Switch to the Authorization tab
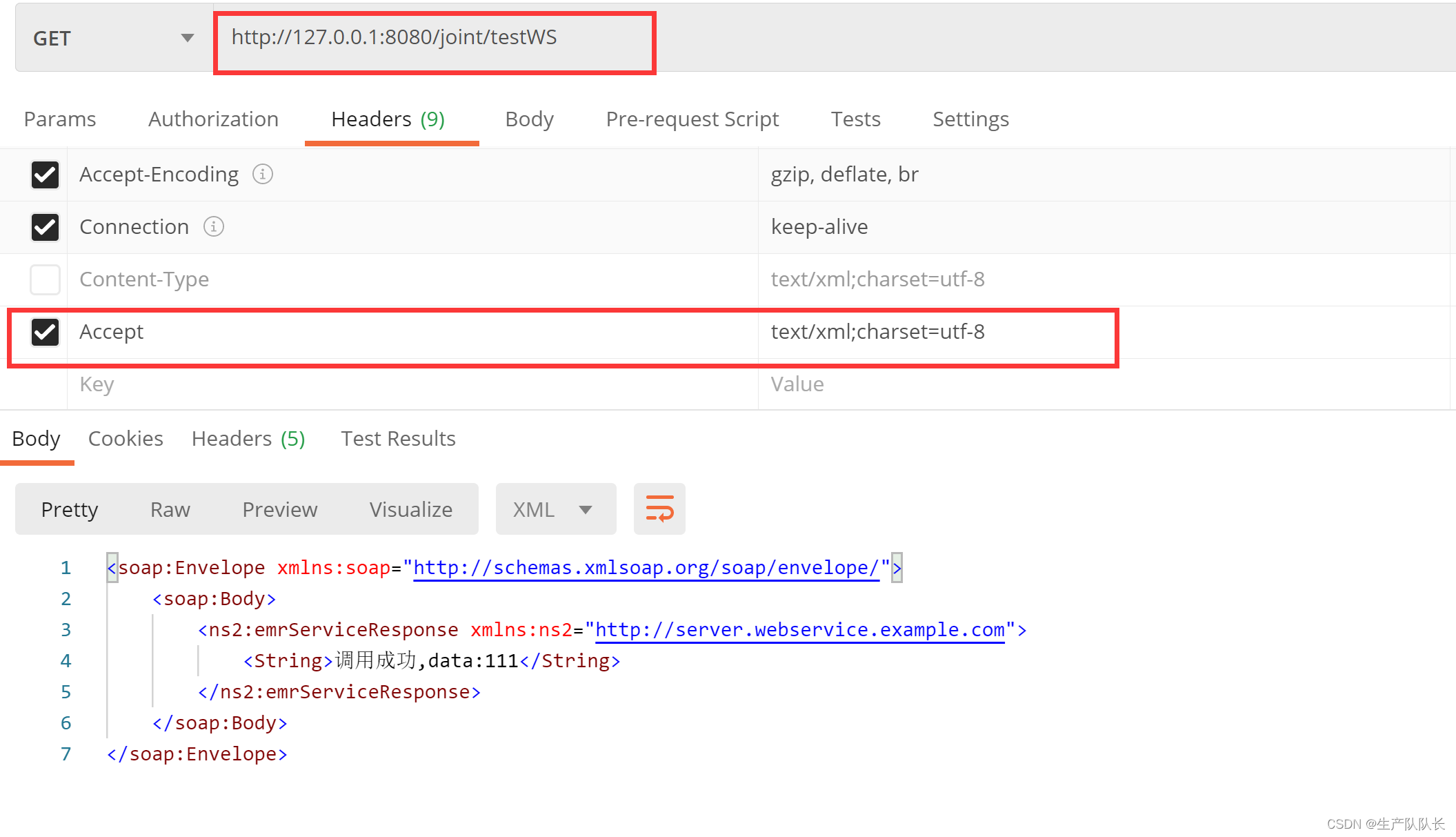1456x837 pixels. click(212, 119)
